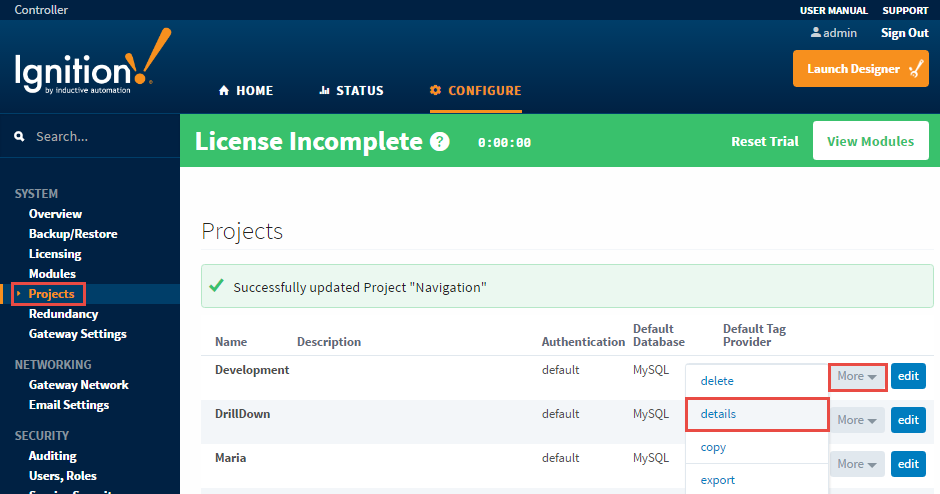This screenshot has height=494, width=940.
Task: Toggle the More dropdown for Development project
Action: 857,376
